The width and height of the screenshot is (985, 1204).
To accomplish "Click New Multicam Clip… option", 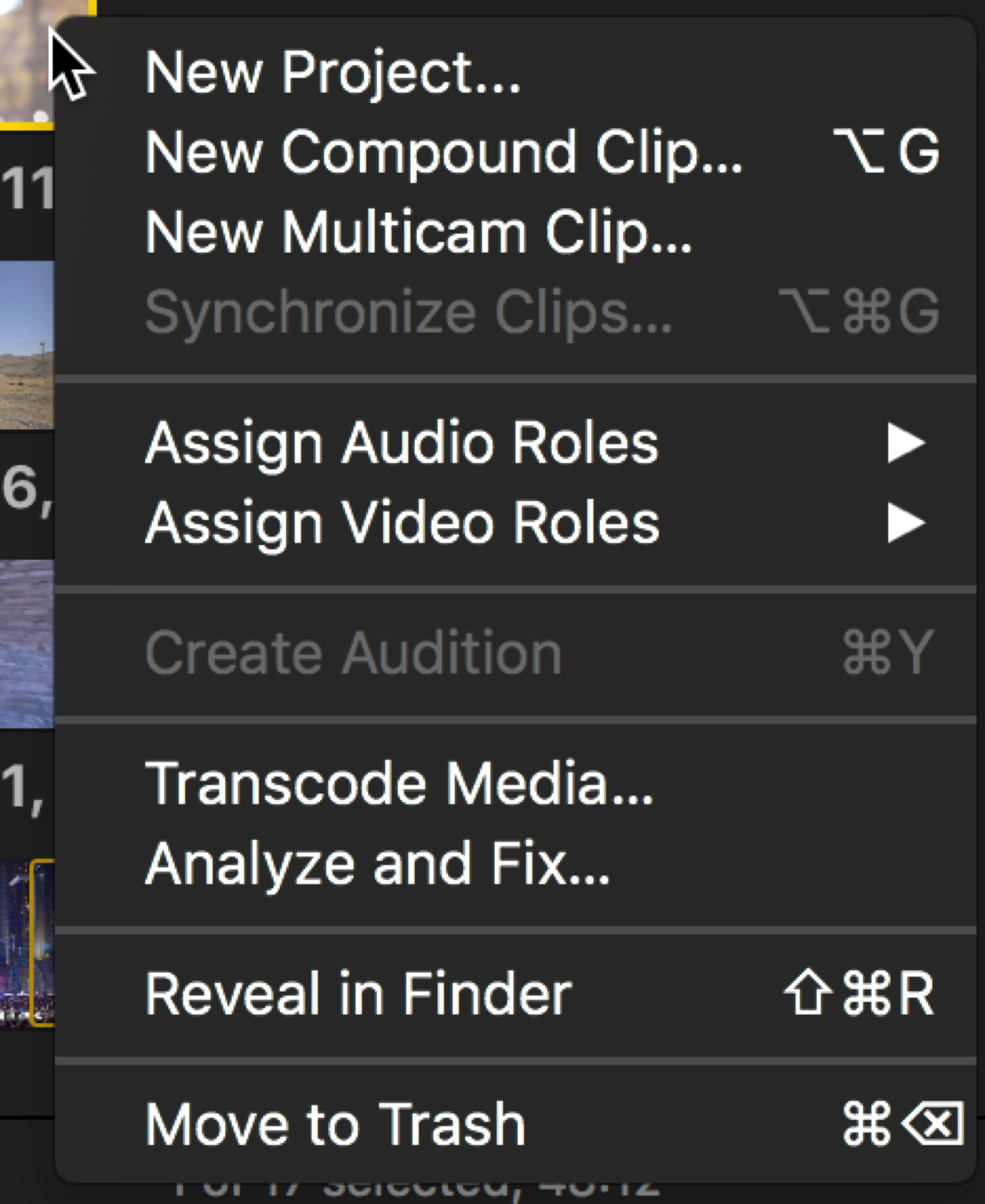I will pos(419,232).
